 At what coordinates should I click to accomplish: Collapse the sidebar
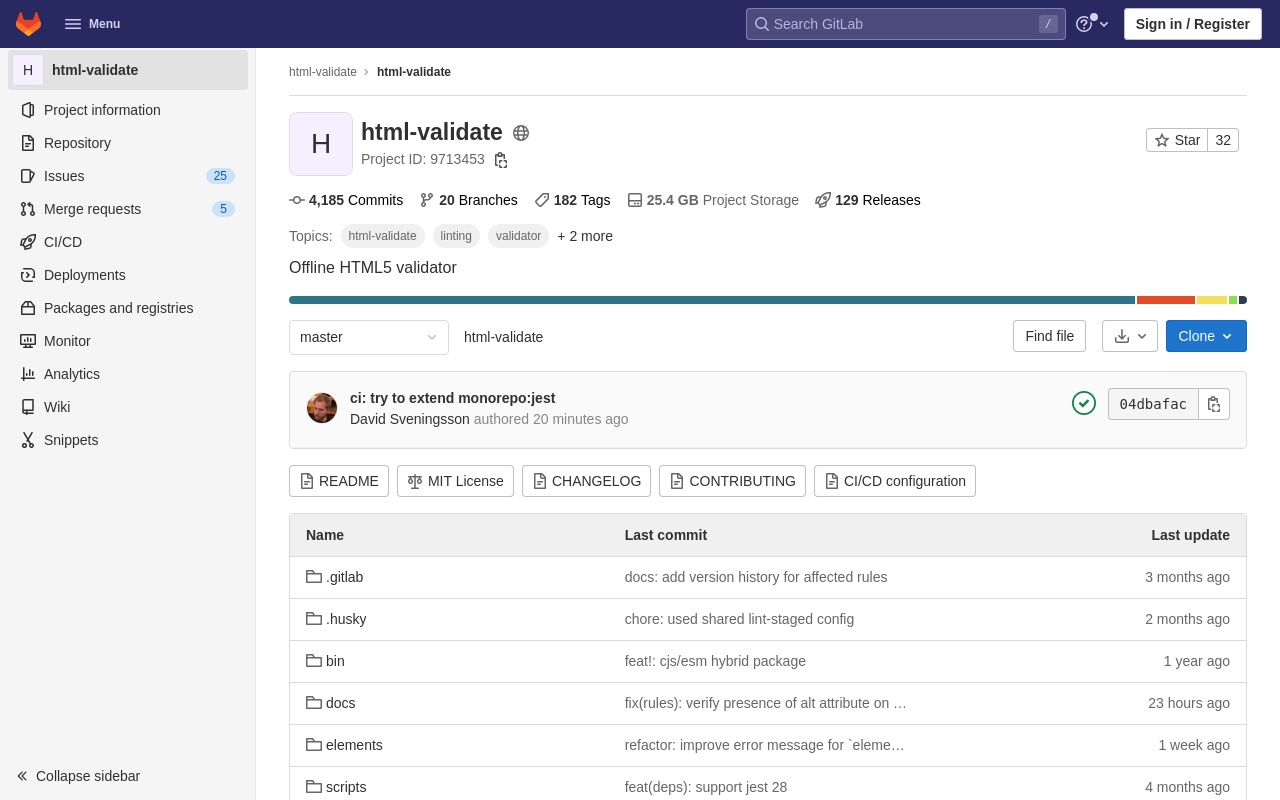[78, 776]
